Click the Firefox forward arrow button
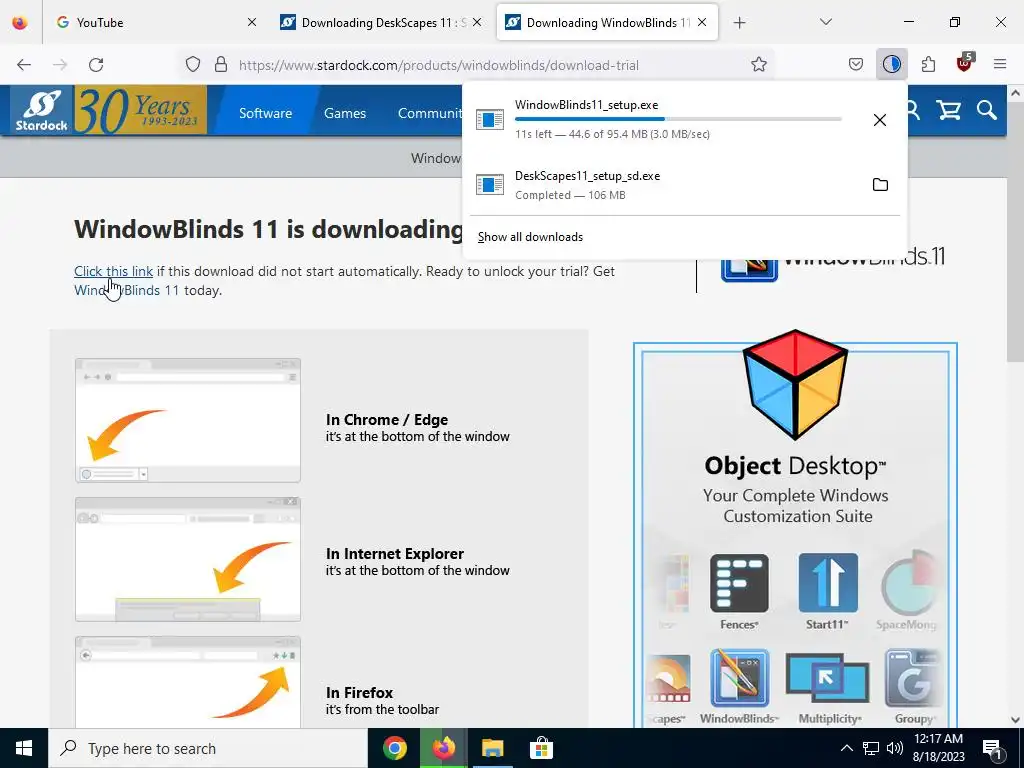Image resolution: width=1024 pixels, height=768 pixels. 60,65
